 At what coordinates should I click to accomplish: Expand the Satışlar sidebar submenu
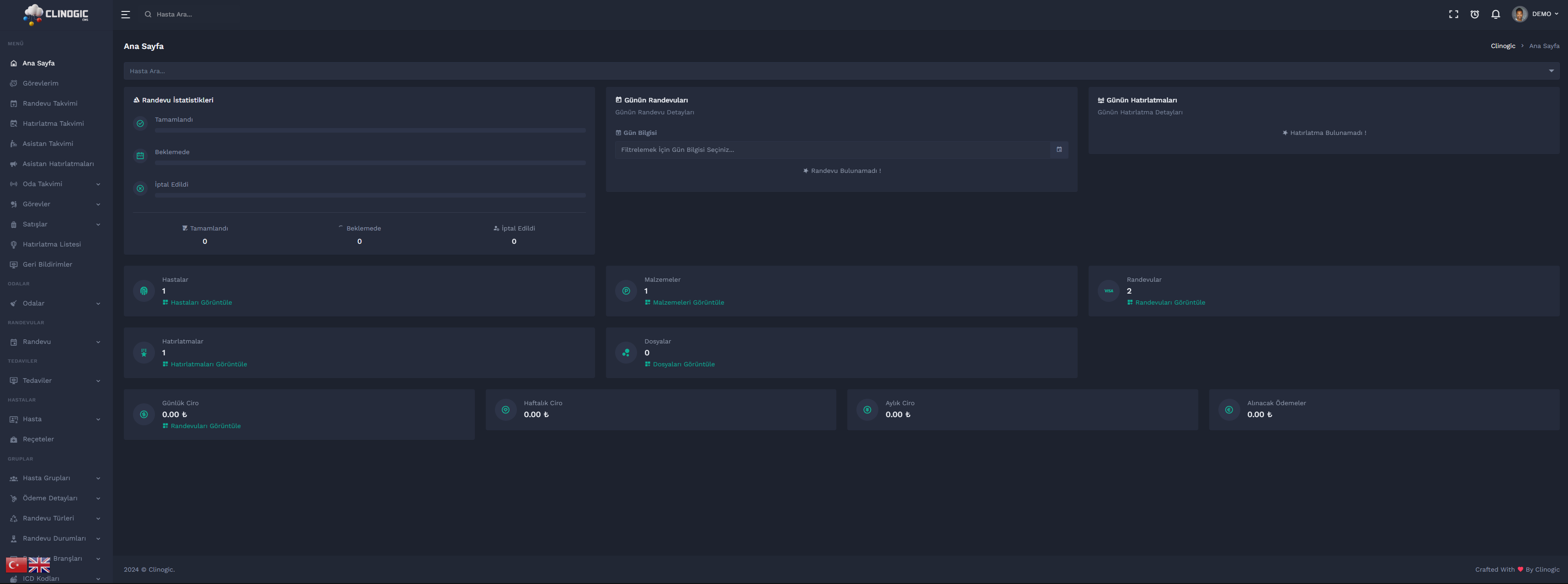click(x=55, y=224)
